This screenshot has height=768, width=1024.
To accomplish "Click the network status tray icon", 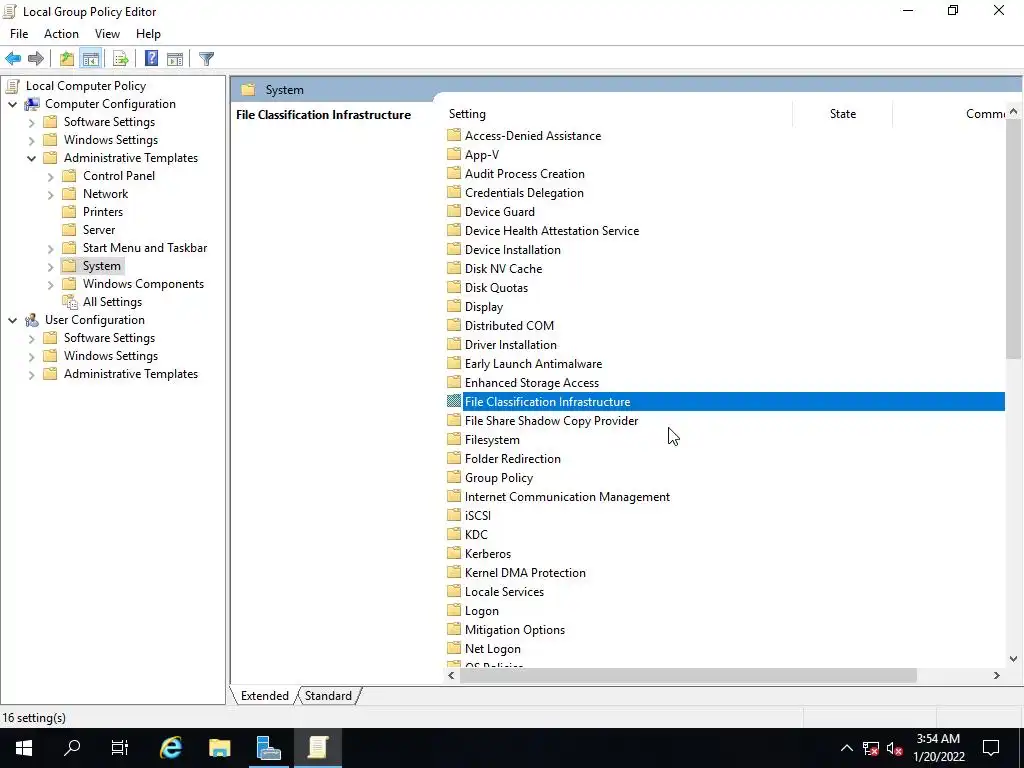I will point(871,748).
